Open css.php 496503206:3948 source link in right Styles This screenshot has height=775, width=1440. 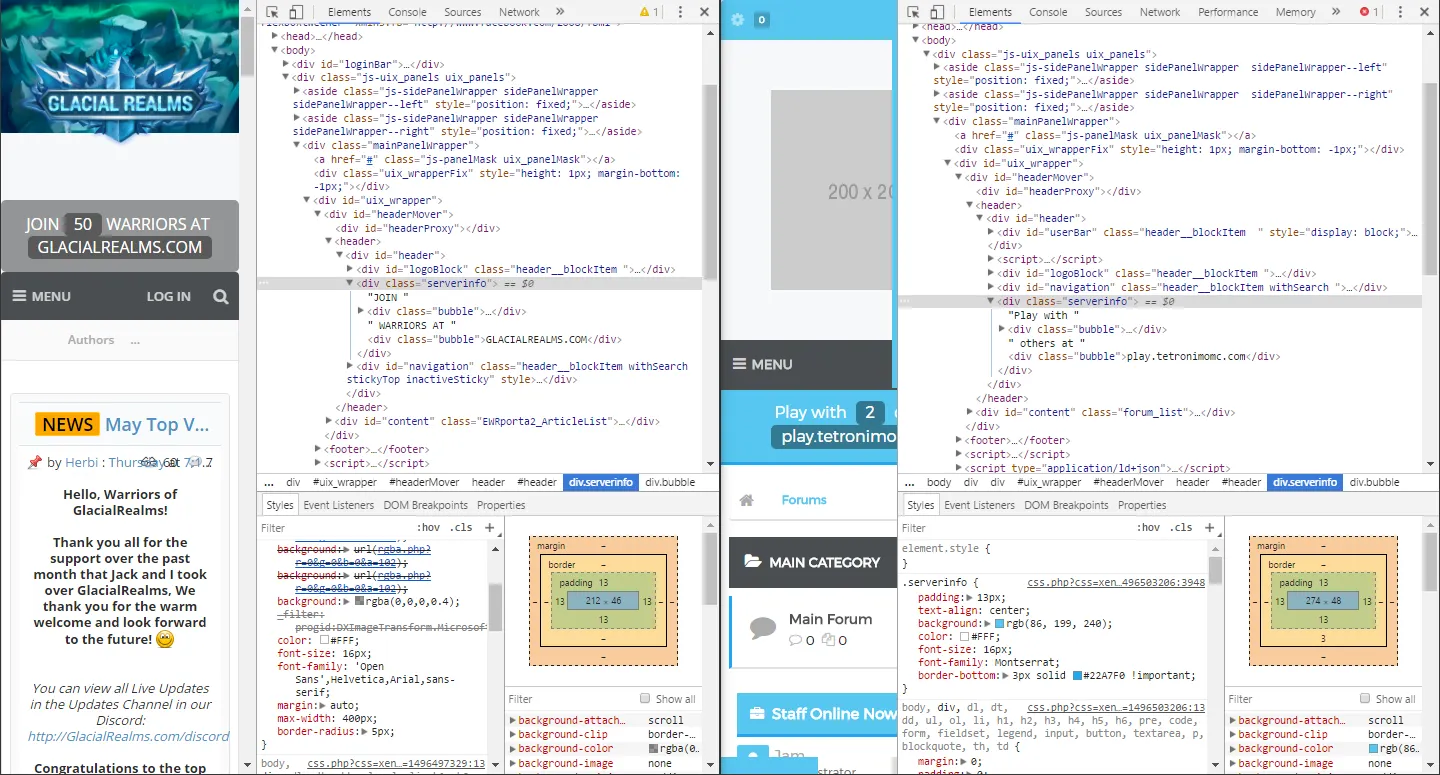1116,582
